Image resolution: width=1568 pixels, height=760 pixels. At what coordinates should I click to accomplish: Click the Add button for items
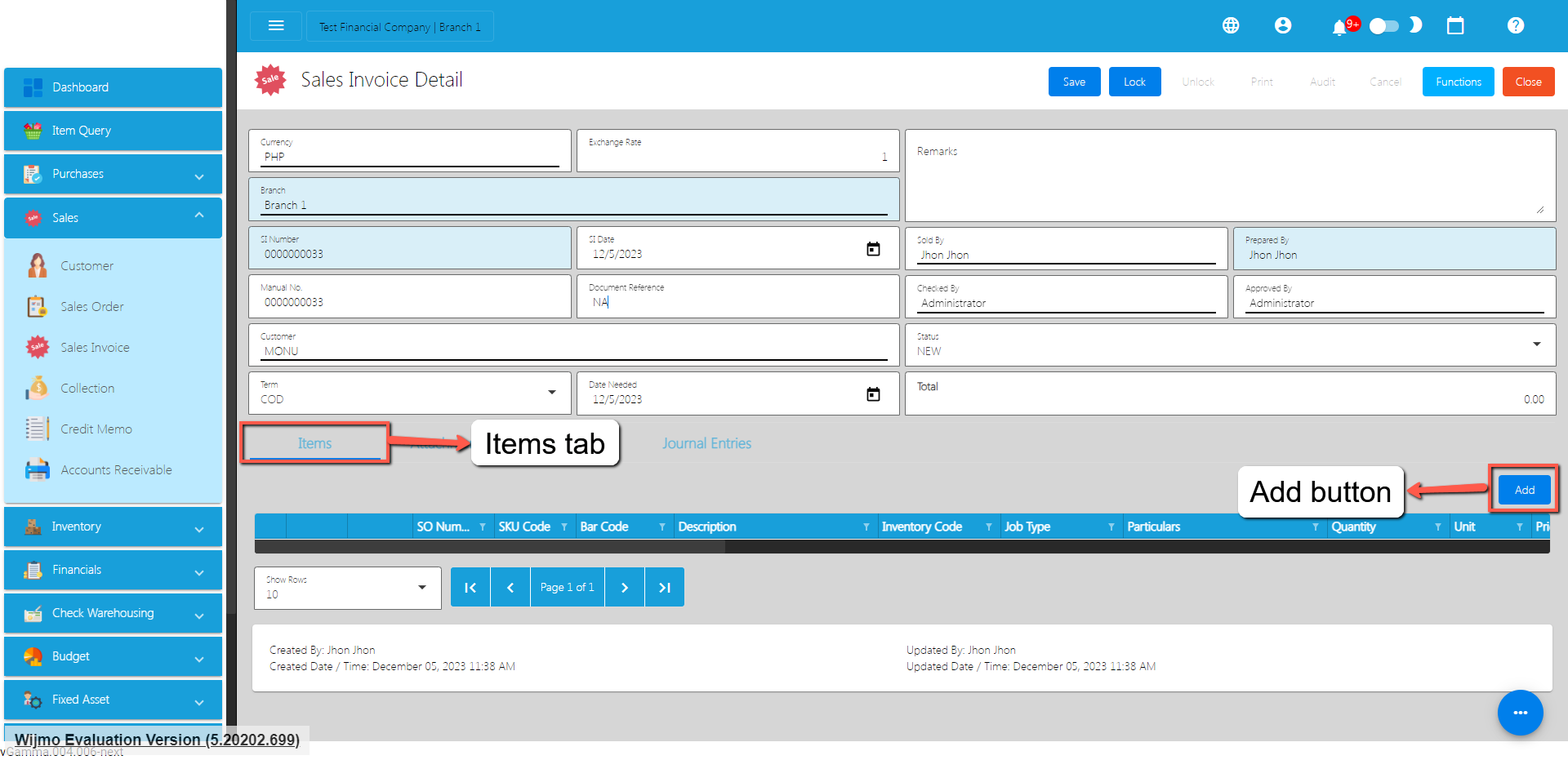click(1524, 490)
